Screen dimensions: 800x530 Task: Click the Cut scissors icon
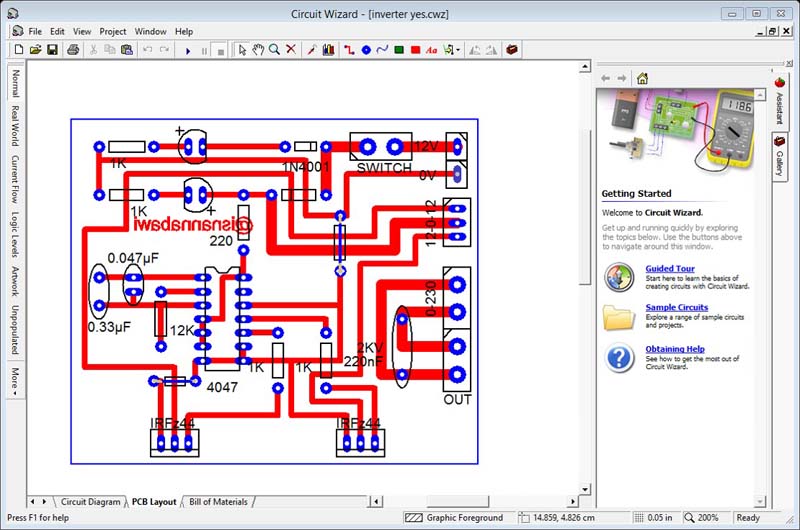point(93,49)
